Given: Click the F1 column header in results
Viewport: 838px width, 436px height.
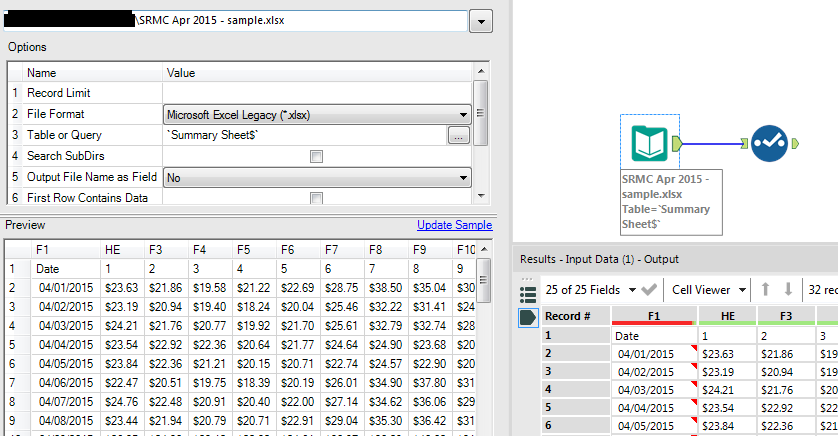Looking at the screenshot, I should coord(654,316).
